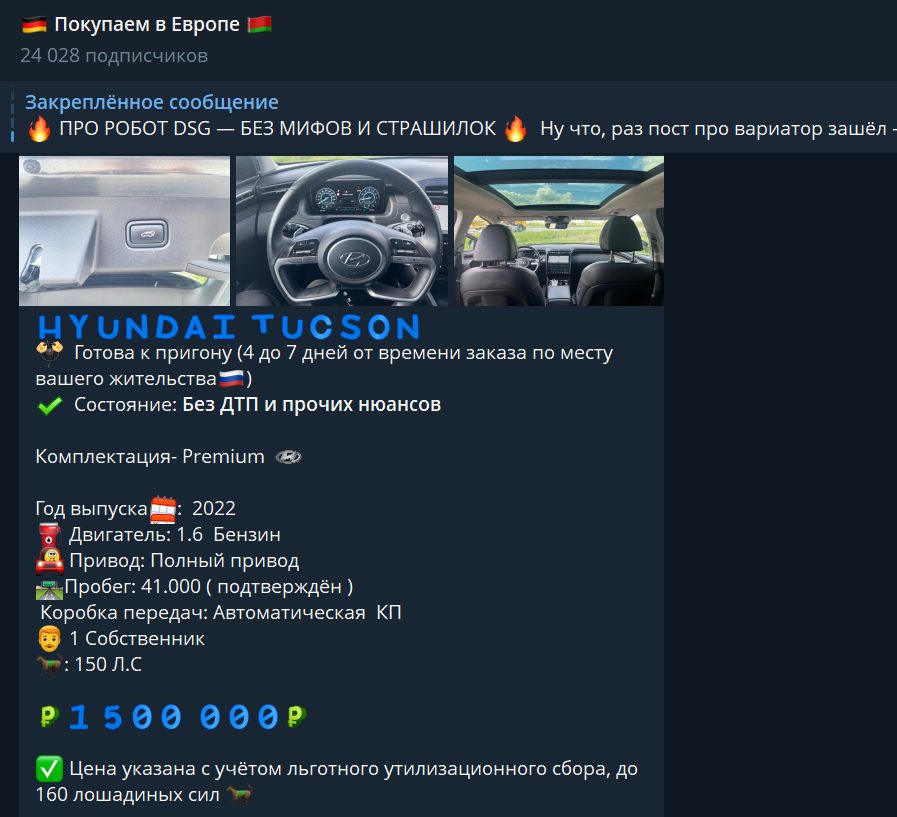Click the green checkbox emoji before 'Цена указана'
This screenshot has width=897, height=817.
coord(49,769)
